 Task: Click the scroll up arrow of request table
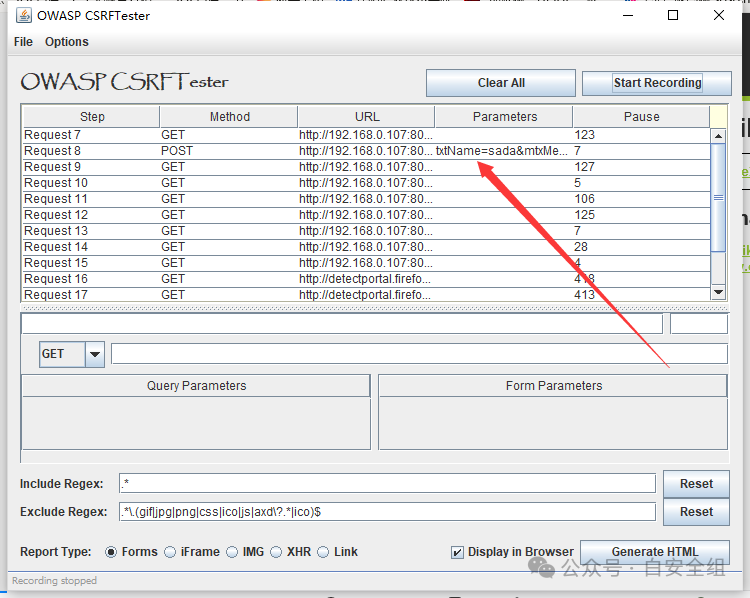pos(718,136)
